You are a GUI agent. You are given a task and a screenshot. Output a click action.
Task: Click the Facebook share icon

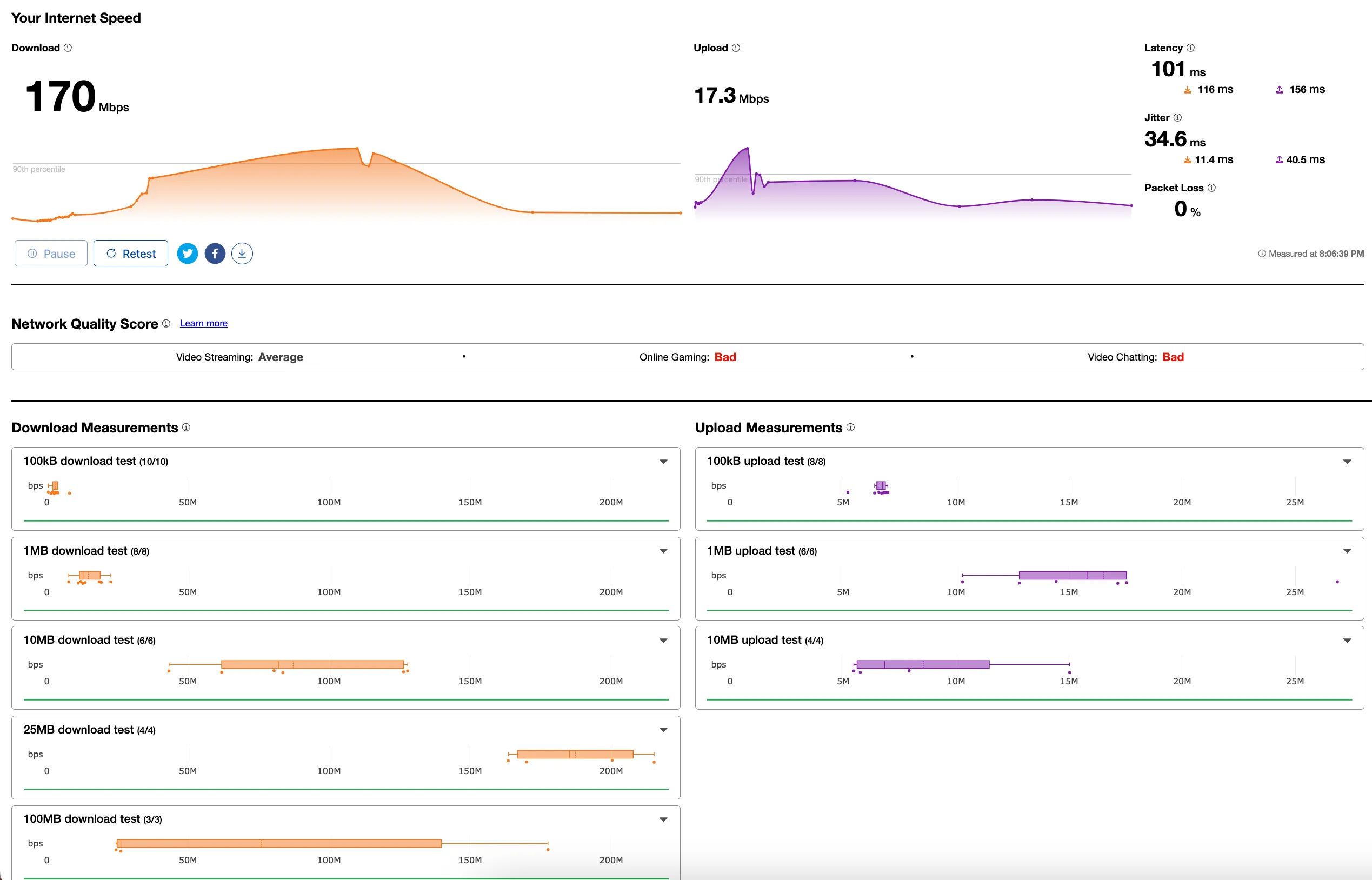click(x=215, y=253)
